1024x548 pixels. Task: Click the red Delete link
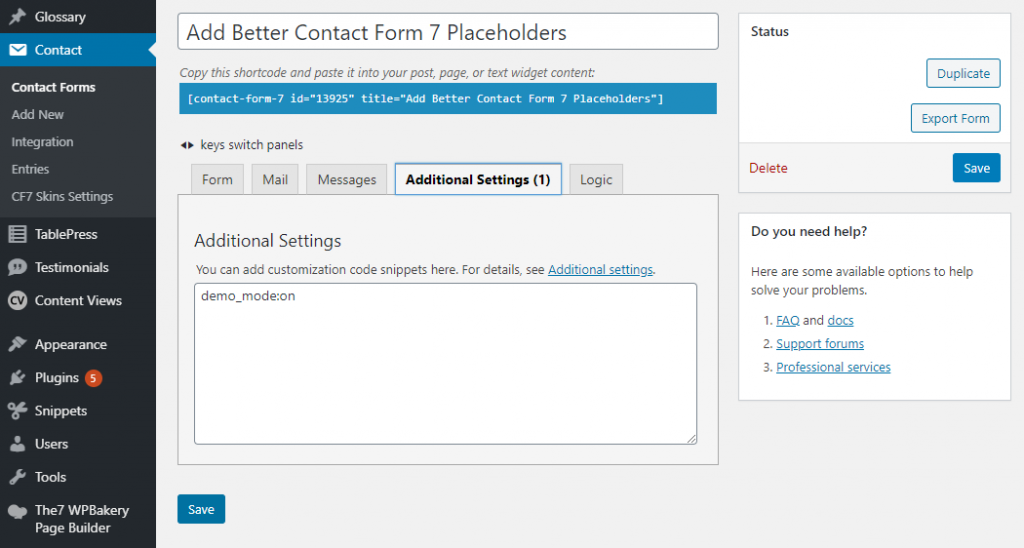(x=768, y=168)
